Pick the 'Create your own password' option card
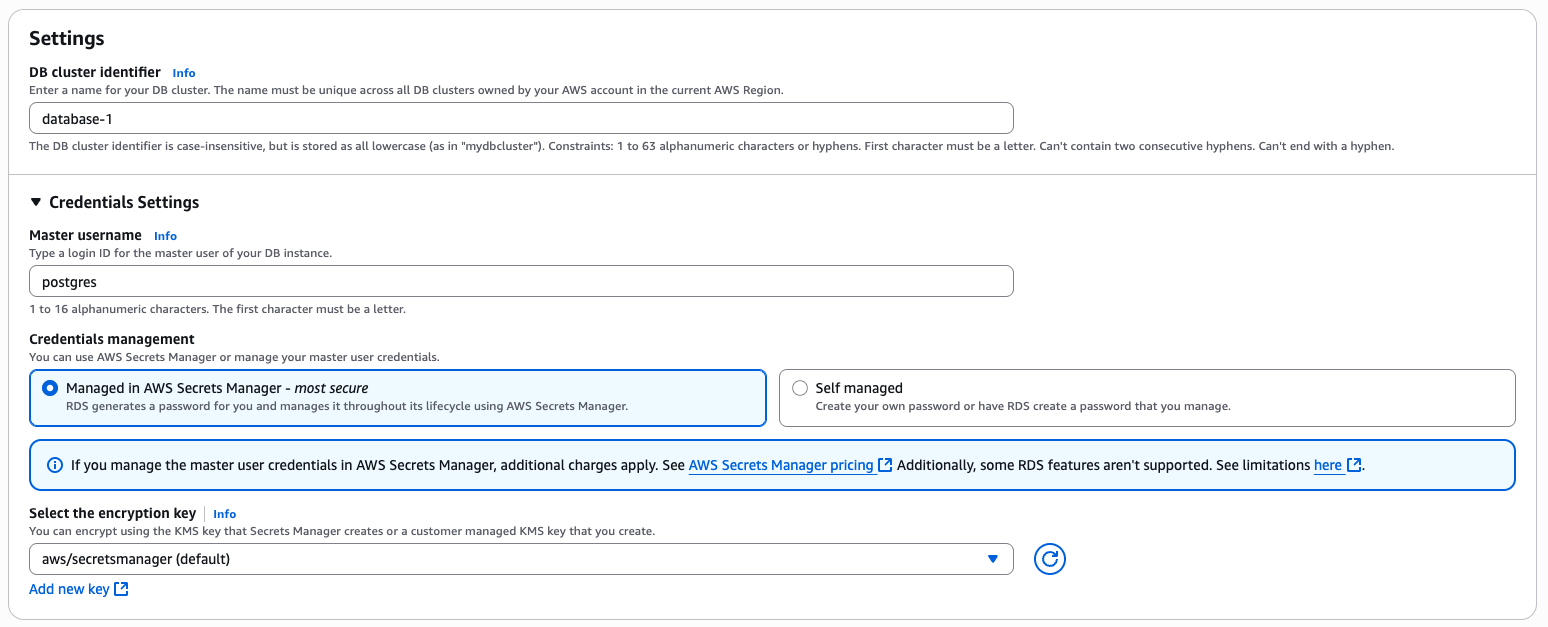Image resolution: width=1548 pixels, height=627 pixels. [1146, 398]
